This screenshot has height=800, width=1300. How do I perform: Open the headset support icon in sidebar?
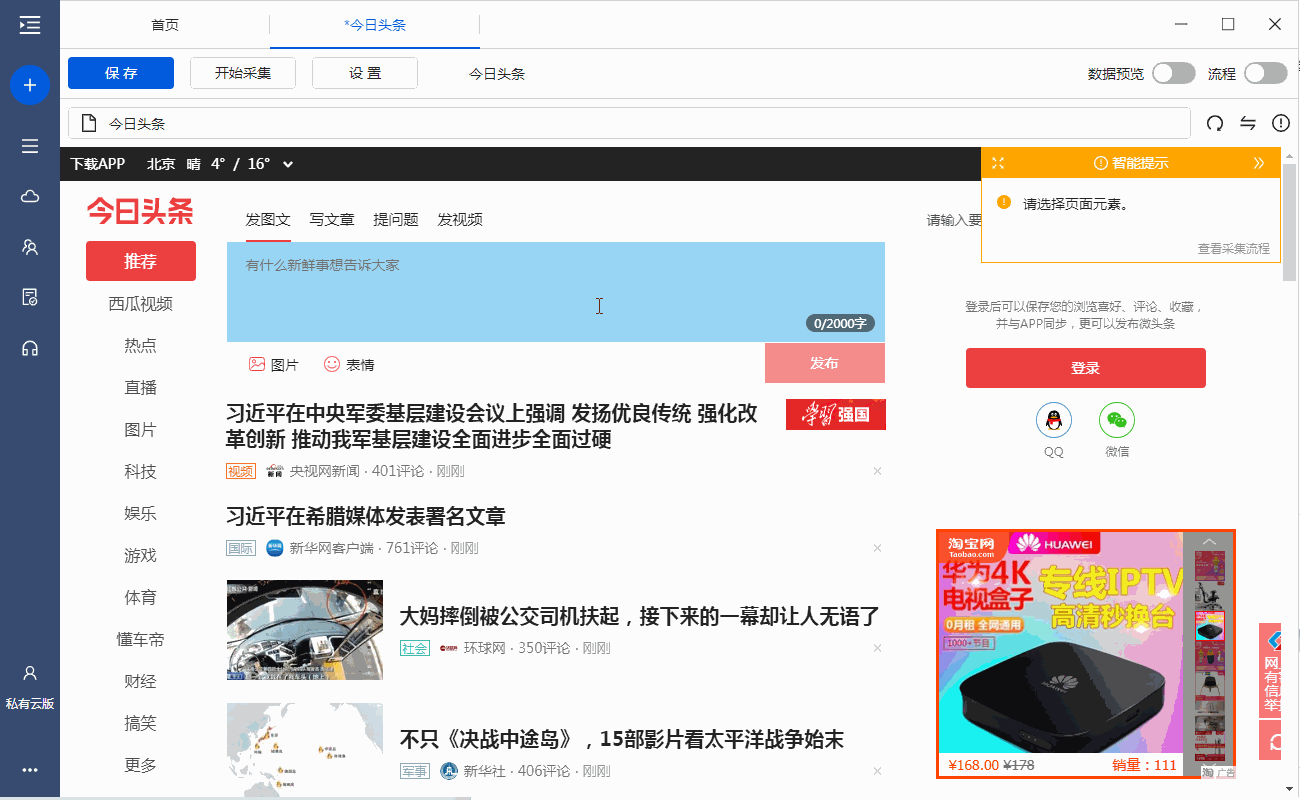click(30, 348)
